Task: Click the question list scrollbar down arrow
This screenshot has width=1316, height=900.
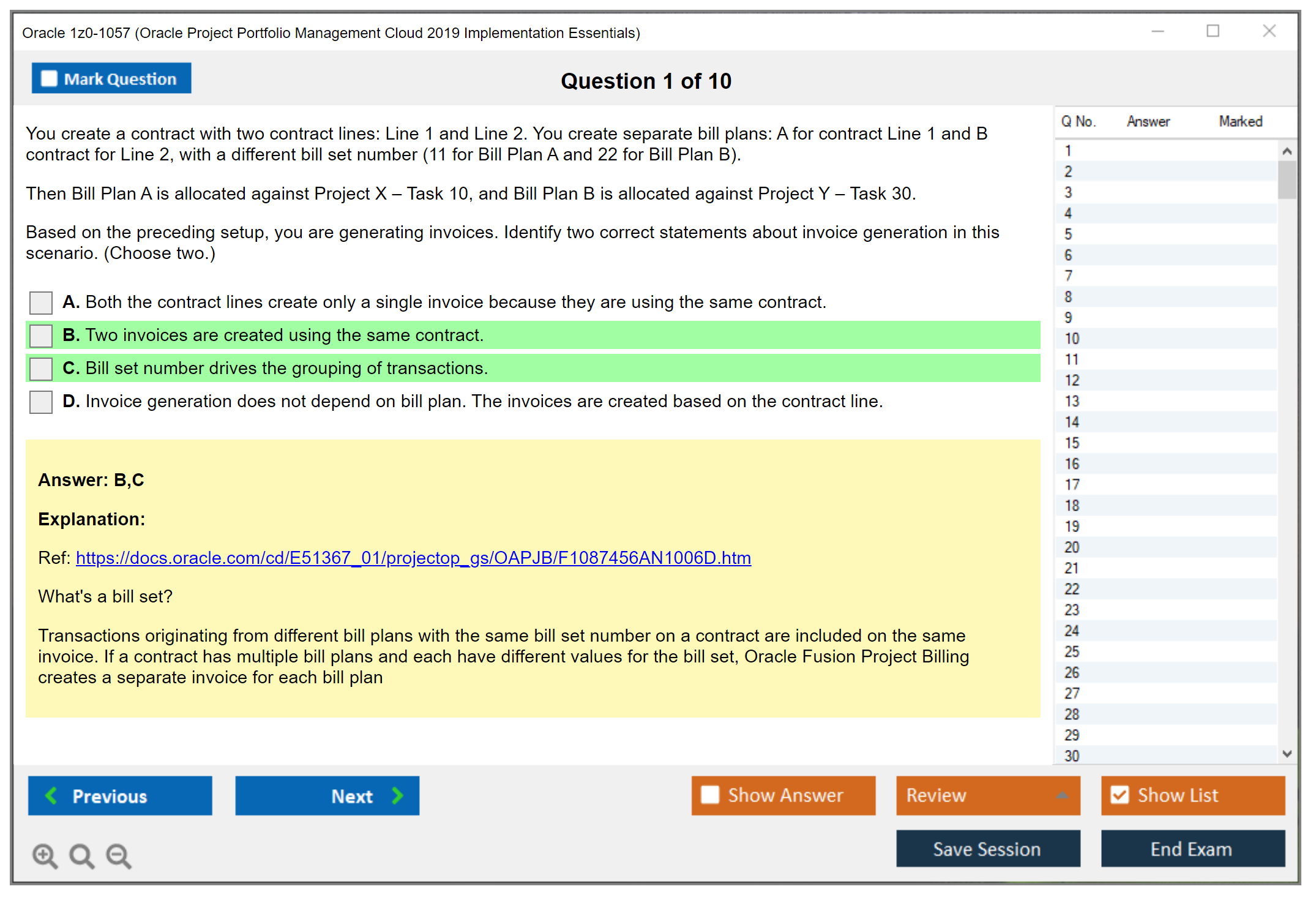Action: [x=1287, y=755]
